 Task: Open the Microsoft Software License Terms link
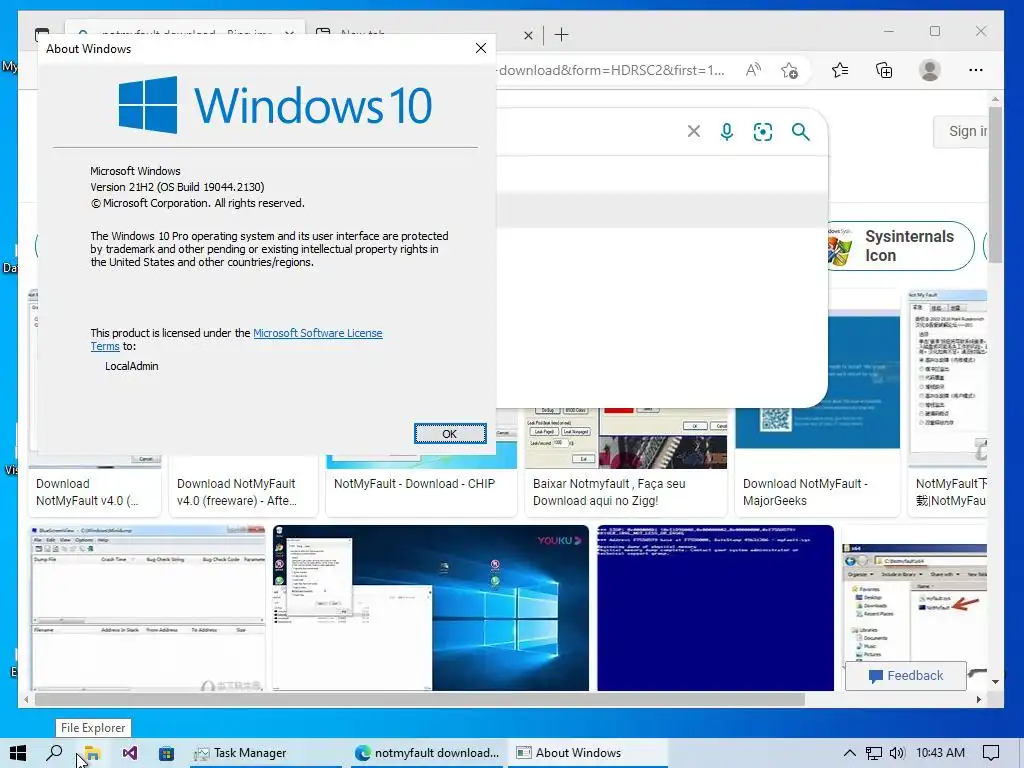coord(317,333)
